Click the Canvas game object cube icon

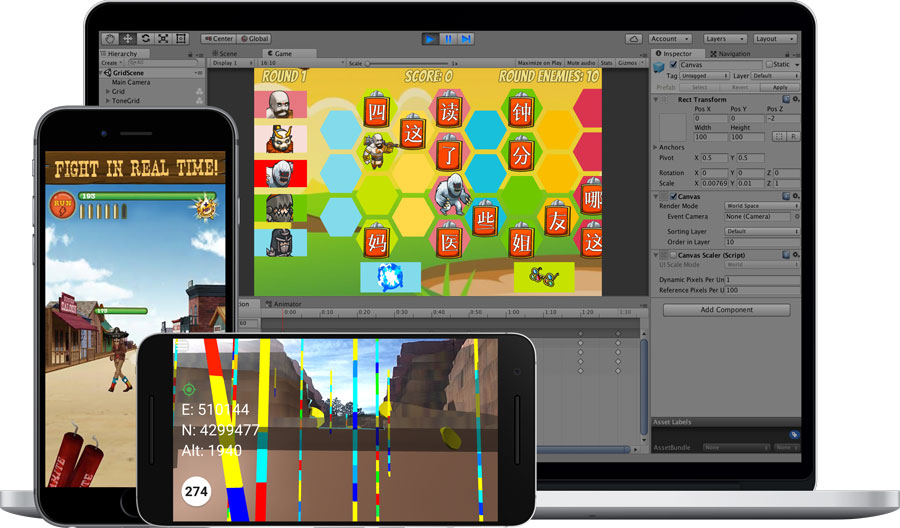(x=659, y=67)
